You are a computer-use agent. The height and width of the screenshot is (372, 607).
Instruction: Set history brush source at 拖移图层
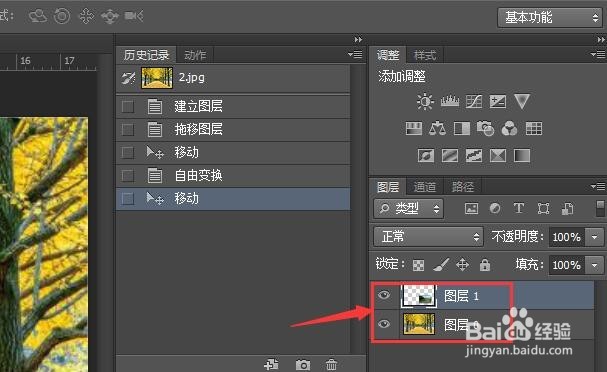click(x=128, y=129)
